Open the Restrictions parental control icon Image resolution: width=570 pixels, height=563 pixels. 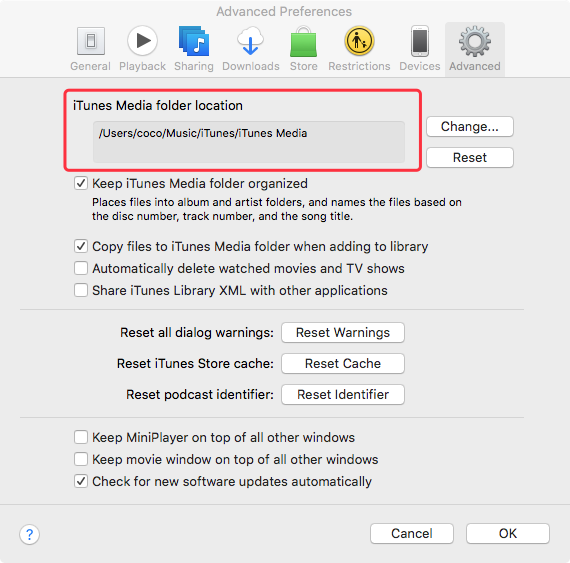click(x=359, y=41)
